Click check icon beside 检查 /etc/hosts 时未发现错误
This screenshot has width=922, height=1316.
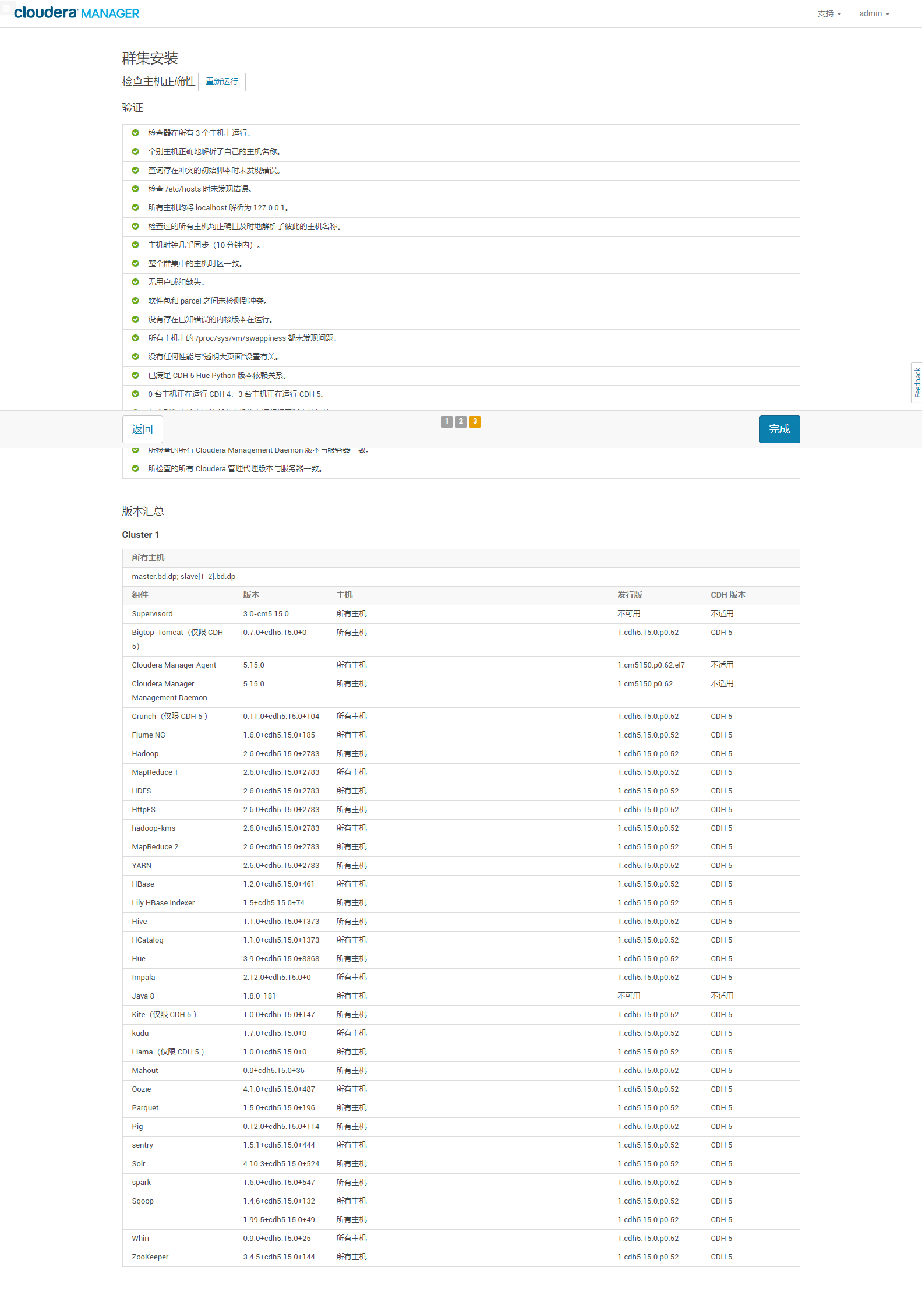click(135, 189)
